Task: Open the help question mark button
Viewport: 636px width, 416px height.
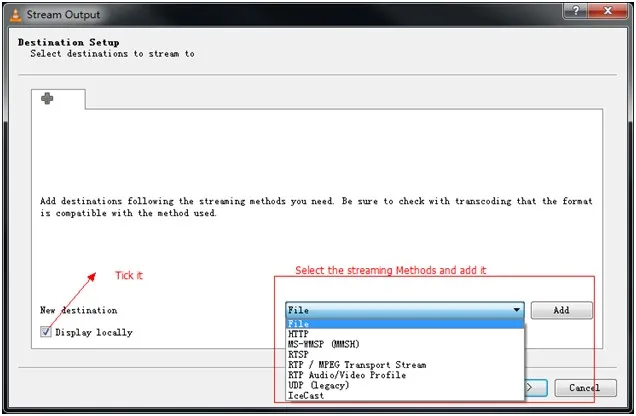Action: [x=576, y=11]
